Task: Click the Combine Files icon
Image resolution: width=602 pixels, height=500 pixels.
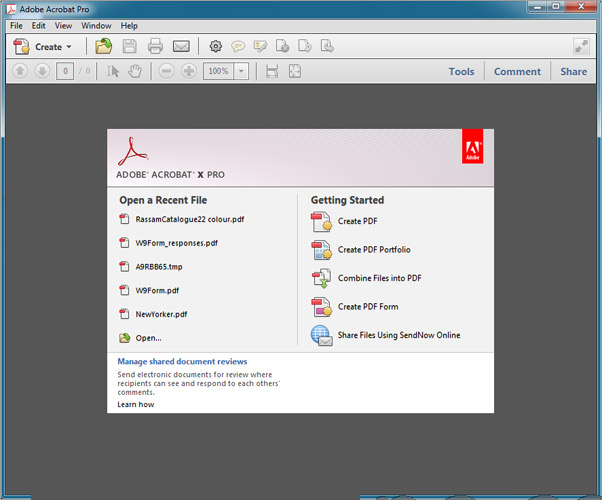Action: [x=321, y=278]
